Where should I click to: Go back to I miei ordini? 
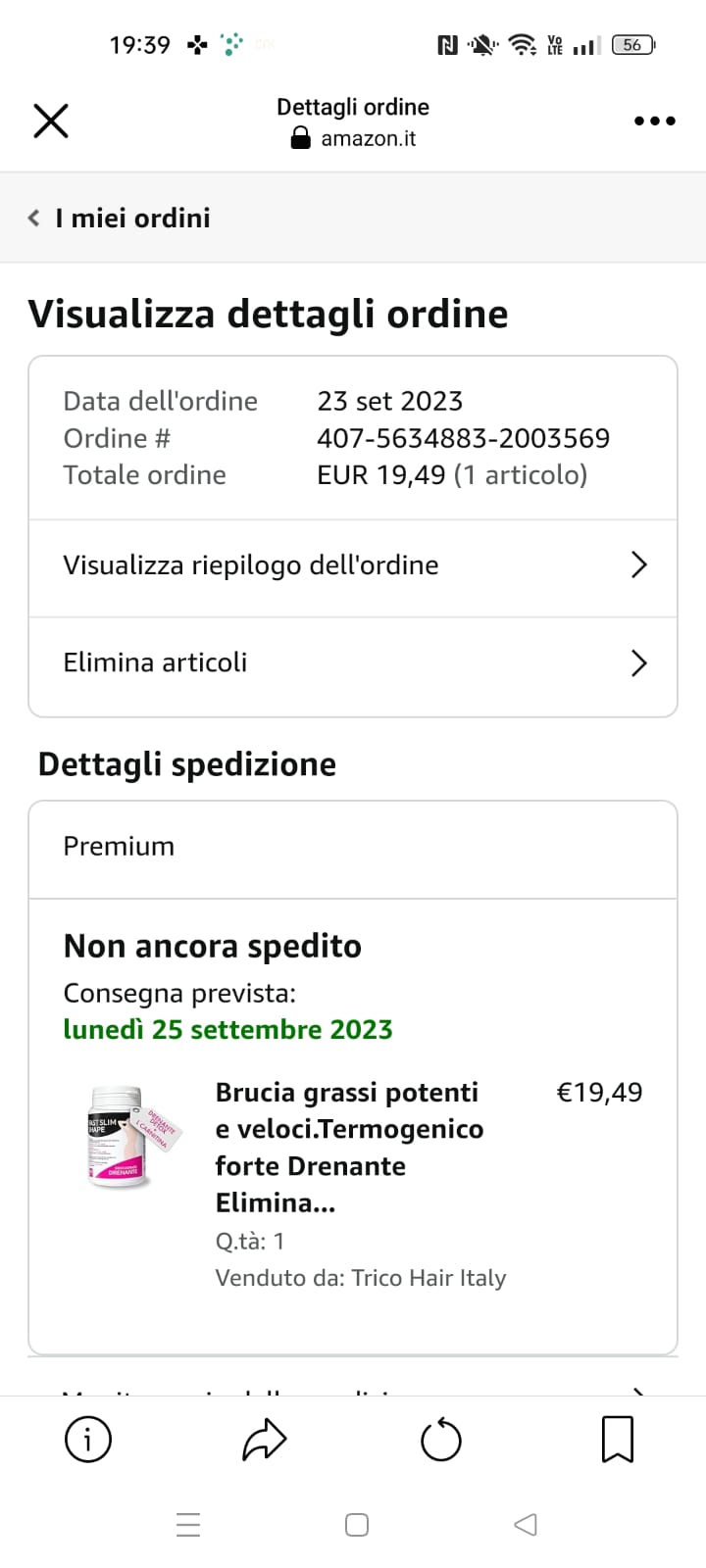[x=132, y=218]
